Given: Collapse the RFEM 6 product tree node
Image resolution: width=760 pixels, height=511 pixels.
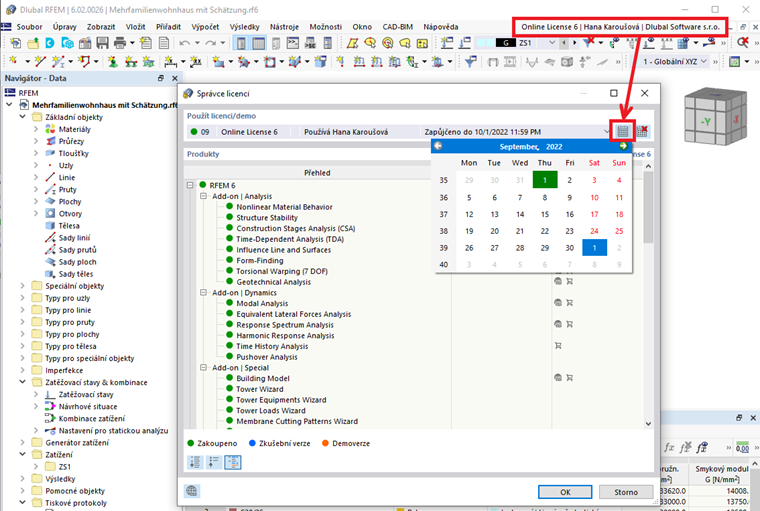Looking at the screenshot, I should pos(190,185).
